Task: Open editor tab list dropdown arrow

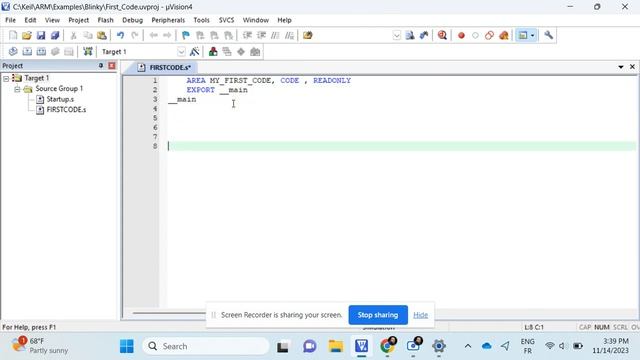Action: pos(621,67)
